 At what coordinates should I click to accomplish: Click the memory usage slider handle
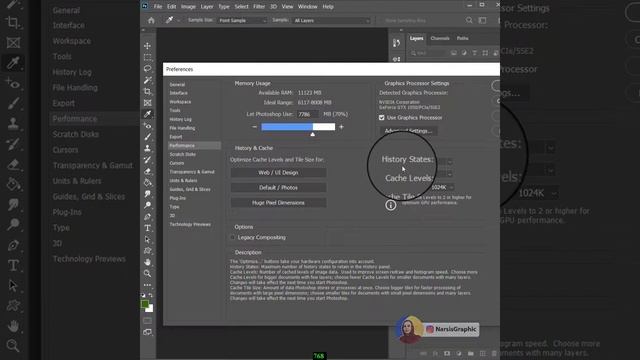[313, 134]
